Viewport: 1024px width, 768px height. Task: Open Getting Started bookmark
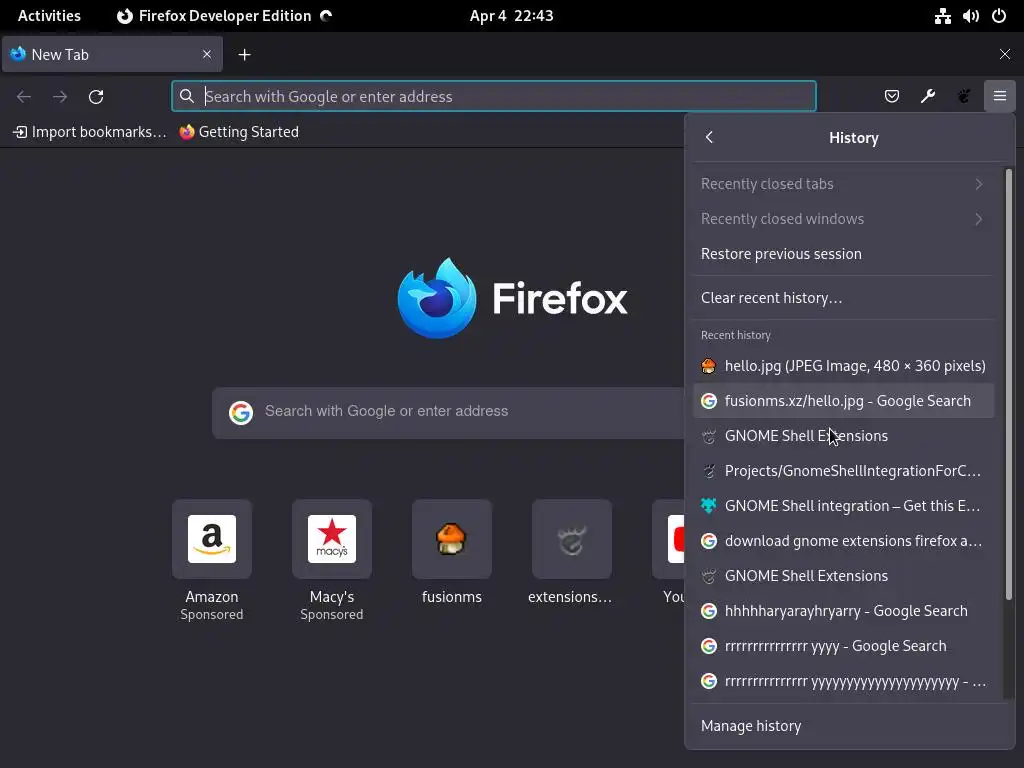(239, 132)
